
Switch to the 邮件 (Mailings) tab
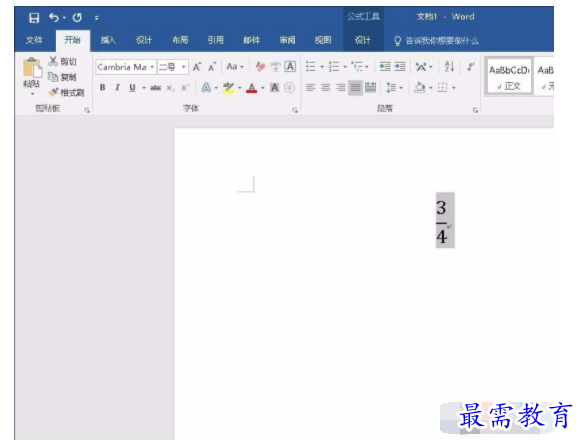(251, 40)
